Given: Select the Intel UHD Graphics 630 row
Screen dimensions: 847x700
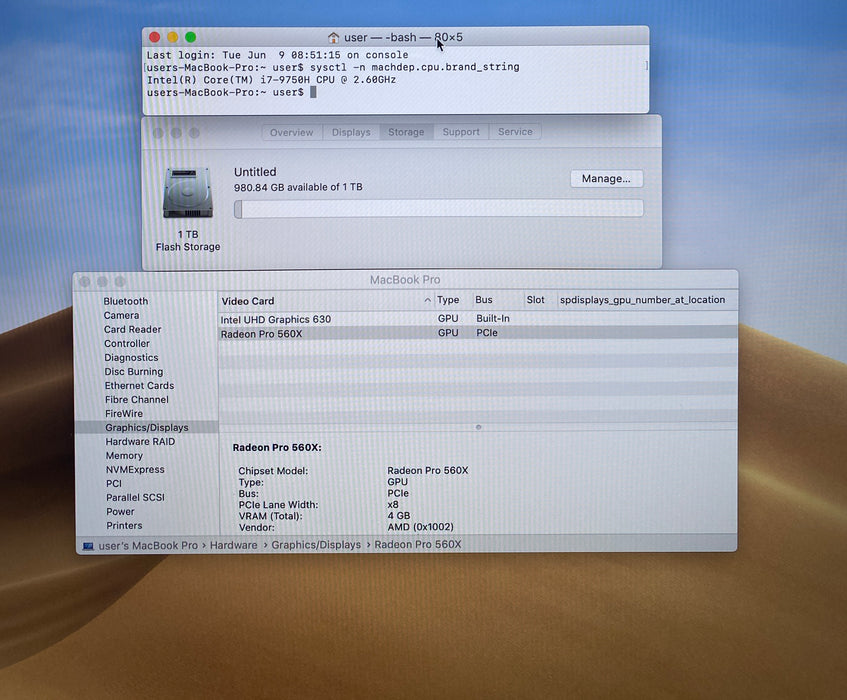Looking at the screenshot, I should tap(478, 319).
